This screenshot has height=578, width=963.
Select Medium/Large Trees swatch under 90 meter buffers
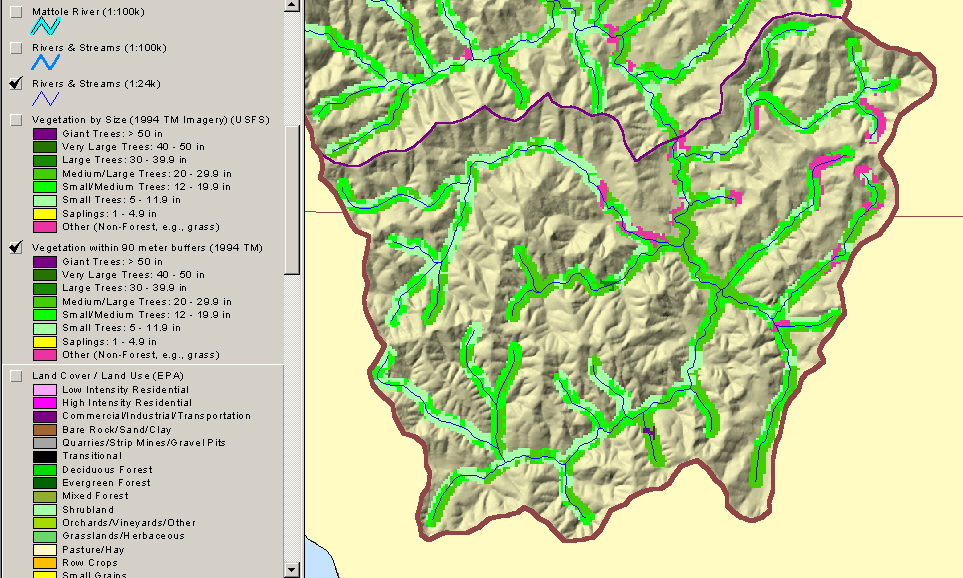45,302
